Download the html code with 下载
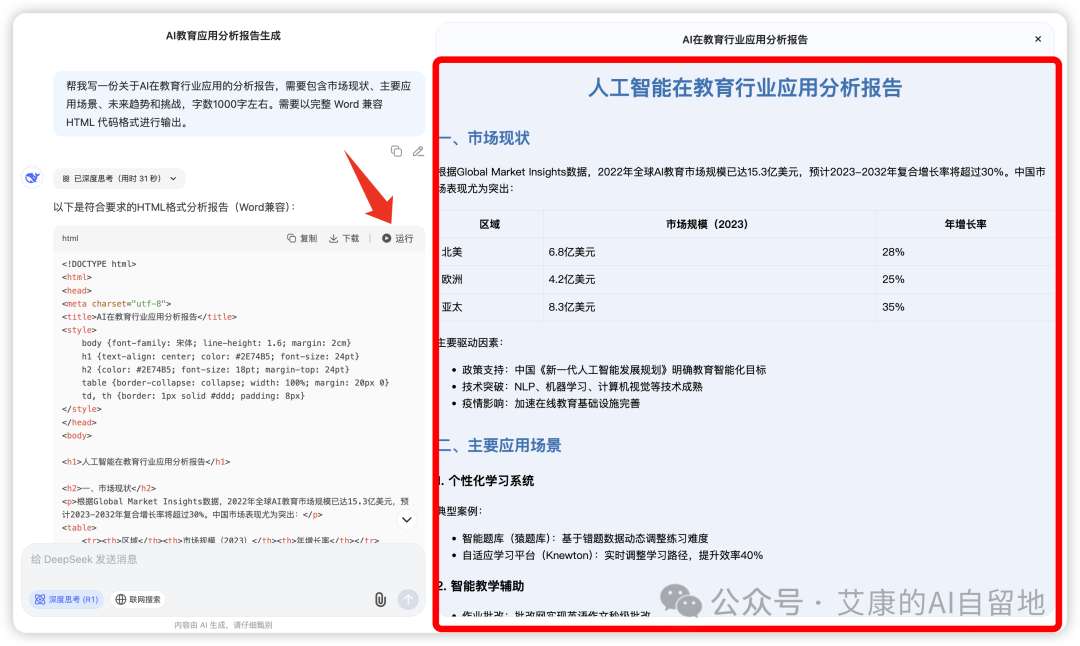Image resolution: width=1080 pixels, height=646 pixels. [x=344, y=238]
